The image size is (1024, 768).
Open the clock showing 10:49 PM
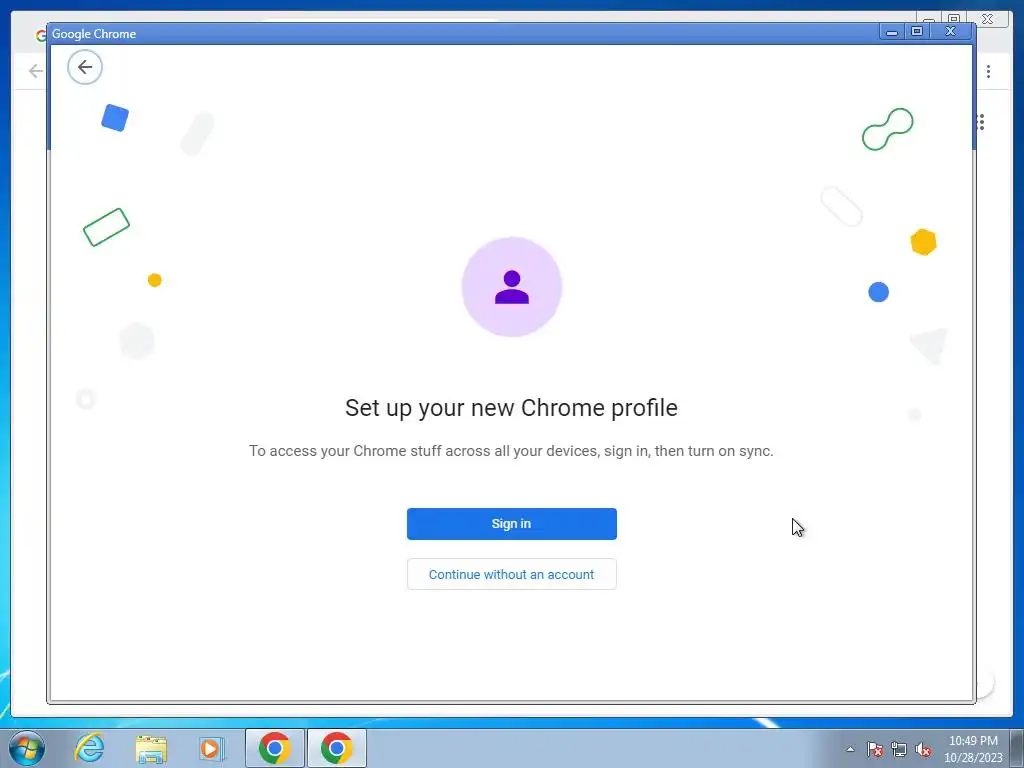pyautogui.click(x=973, y=749)
